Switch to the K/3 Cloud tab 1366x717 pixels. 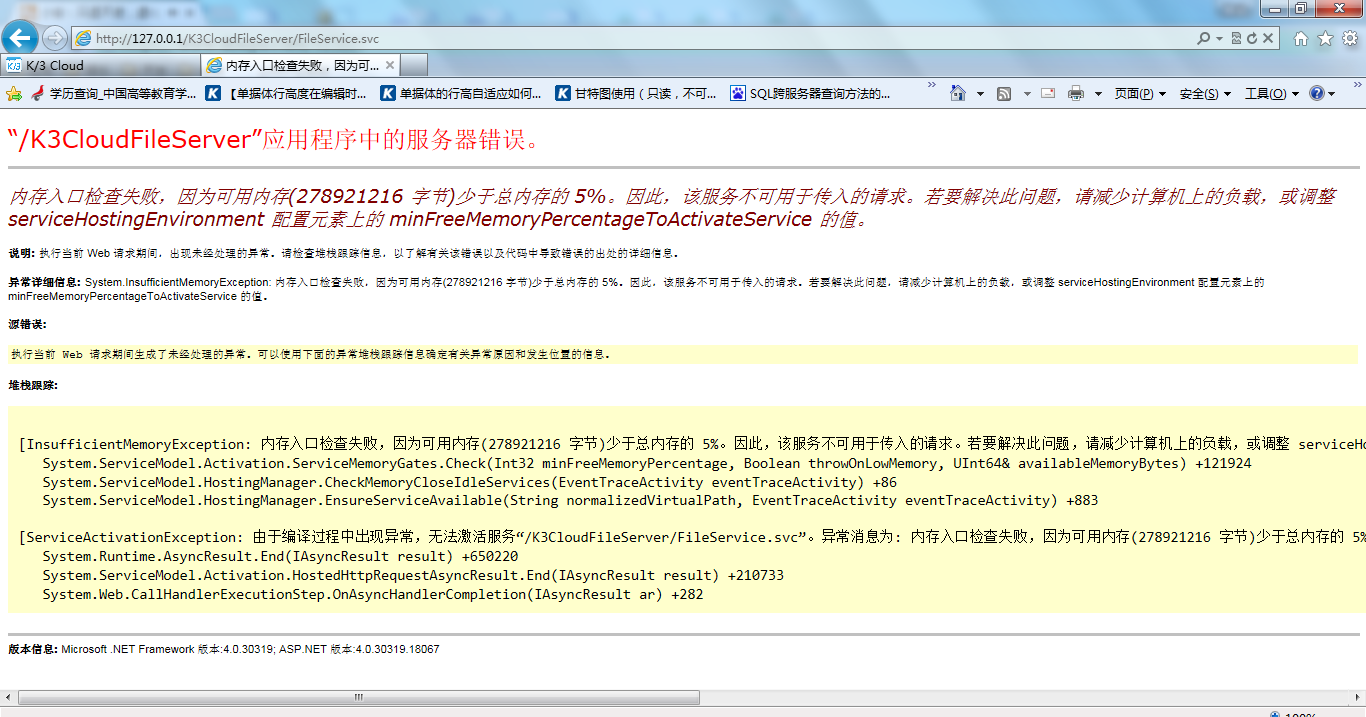[100, 65]
